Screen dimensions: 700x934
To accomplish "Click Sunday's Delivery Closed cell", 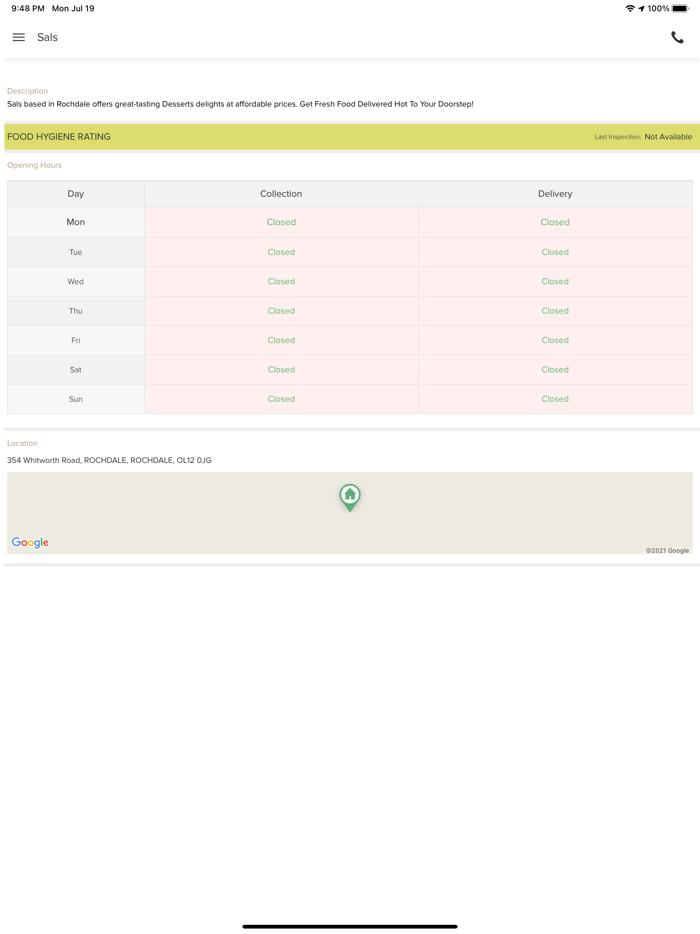I will pos(555,399).
